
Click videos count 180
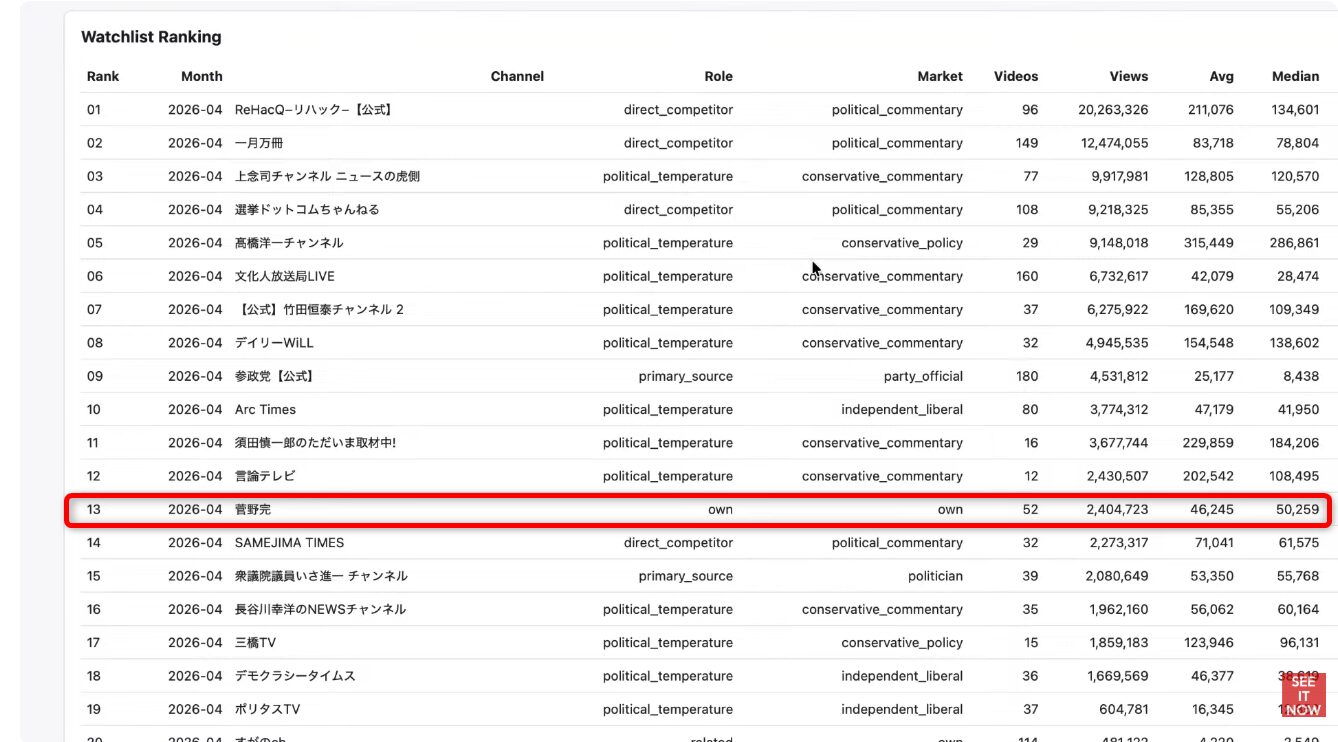tap(1027, 376)
